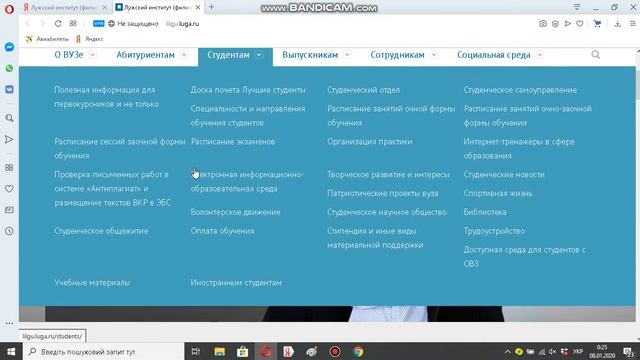Screen dimensions: 640x360
Task: Open Иностранным студентам link
Action: click(236, 282)
